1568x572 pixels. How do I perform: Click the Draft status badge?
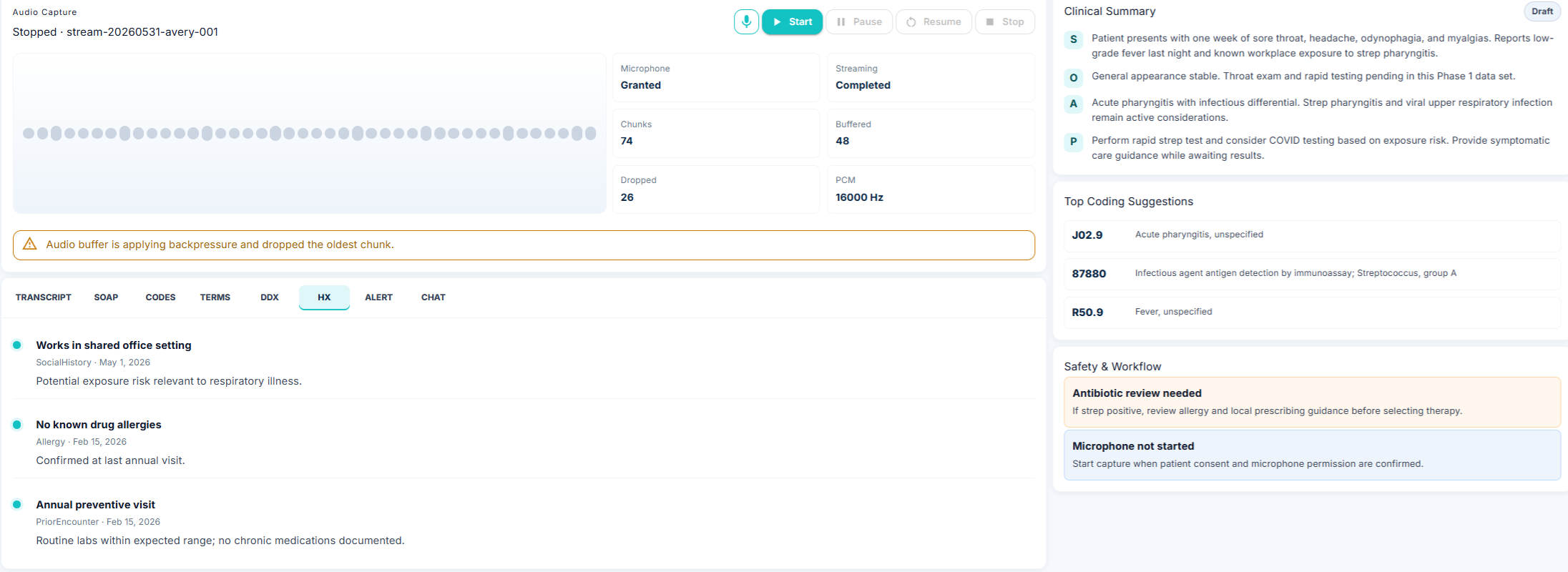pyautogui.click(x=1542, y=11)
